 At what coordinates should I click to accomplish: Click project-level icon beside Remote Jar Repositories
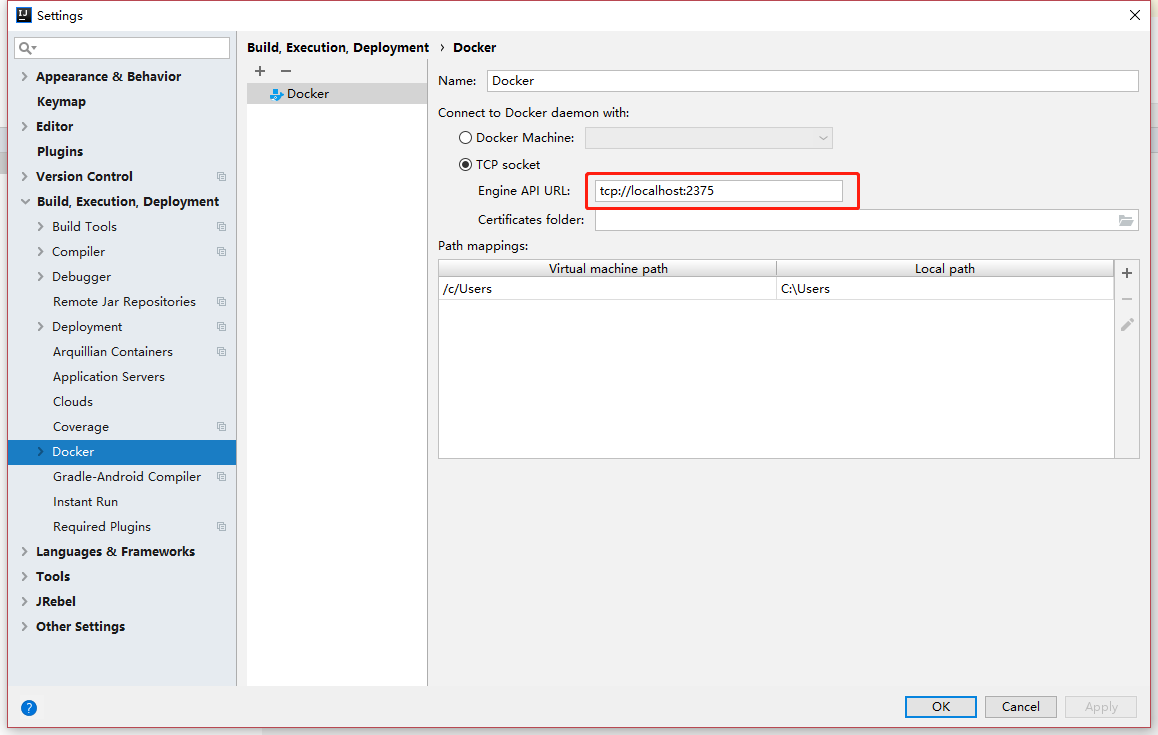pyautogui.click(x=222, y=301)
